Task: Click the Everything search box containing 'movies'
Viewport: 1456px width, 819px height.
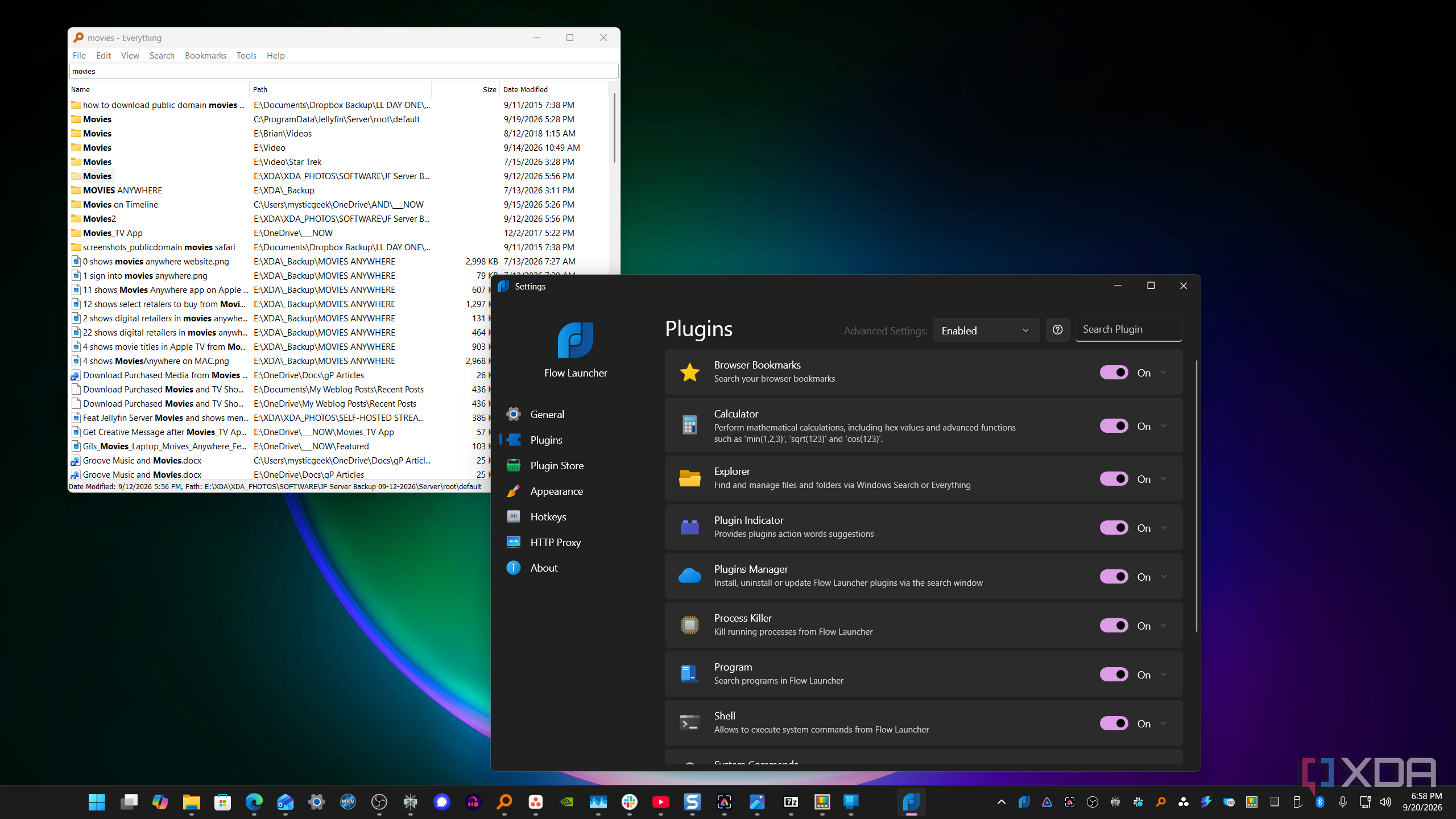Action: click(x=344, y=71)
